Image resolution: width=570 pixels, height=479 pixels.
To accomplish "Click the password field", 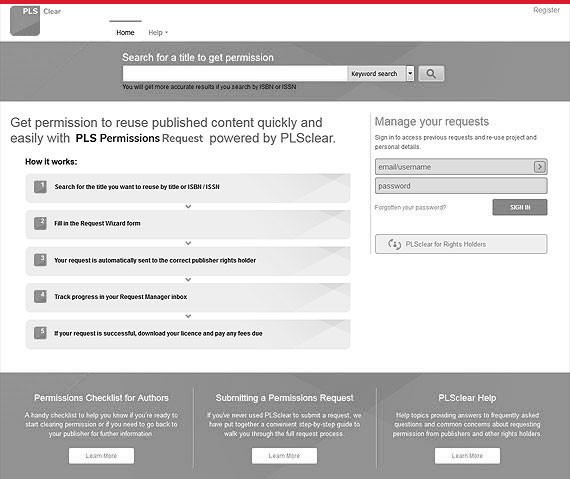I will tap(461, 186).
